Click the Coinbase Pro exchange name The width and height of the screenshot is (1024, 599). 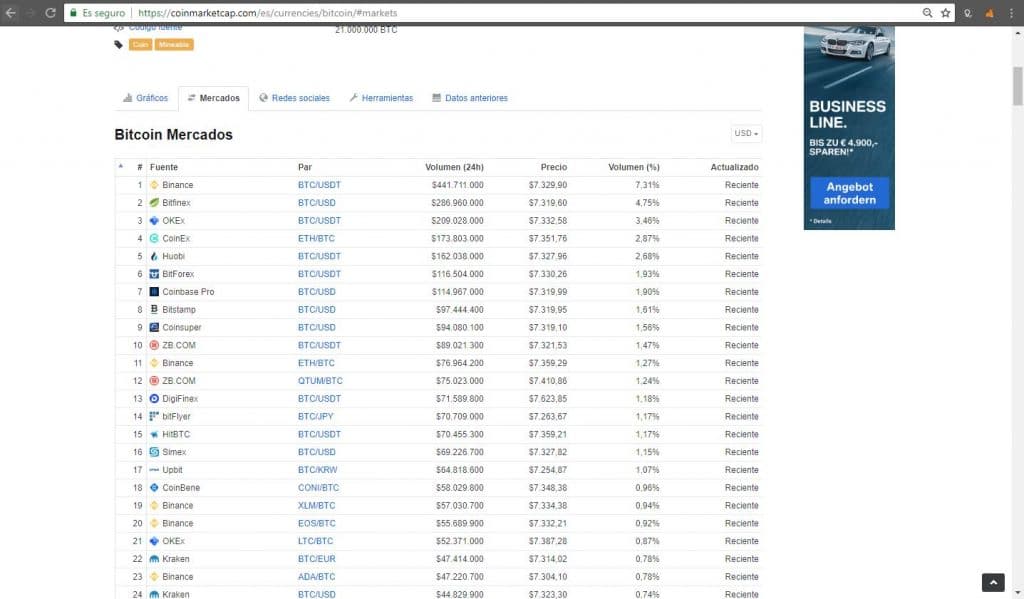tap(188, 292)
